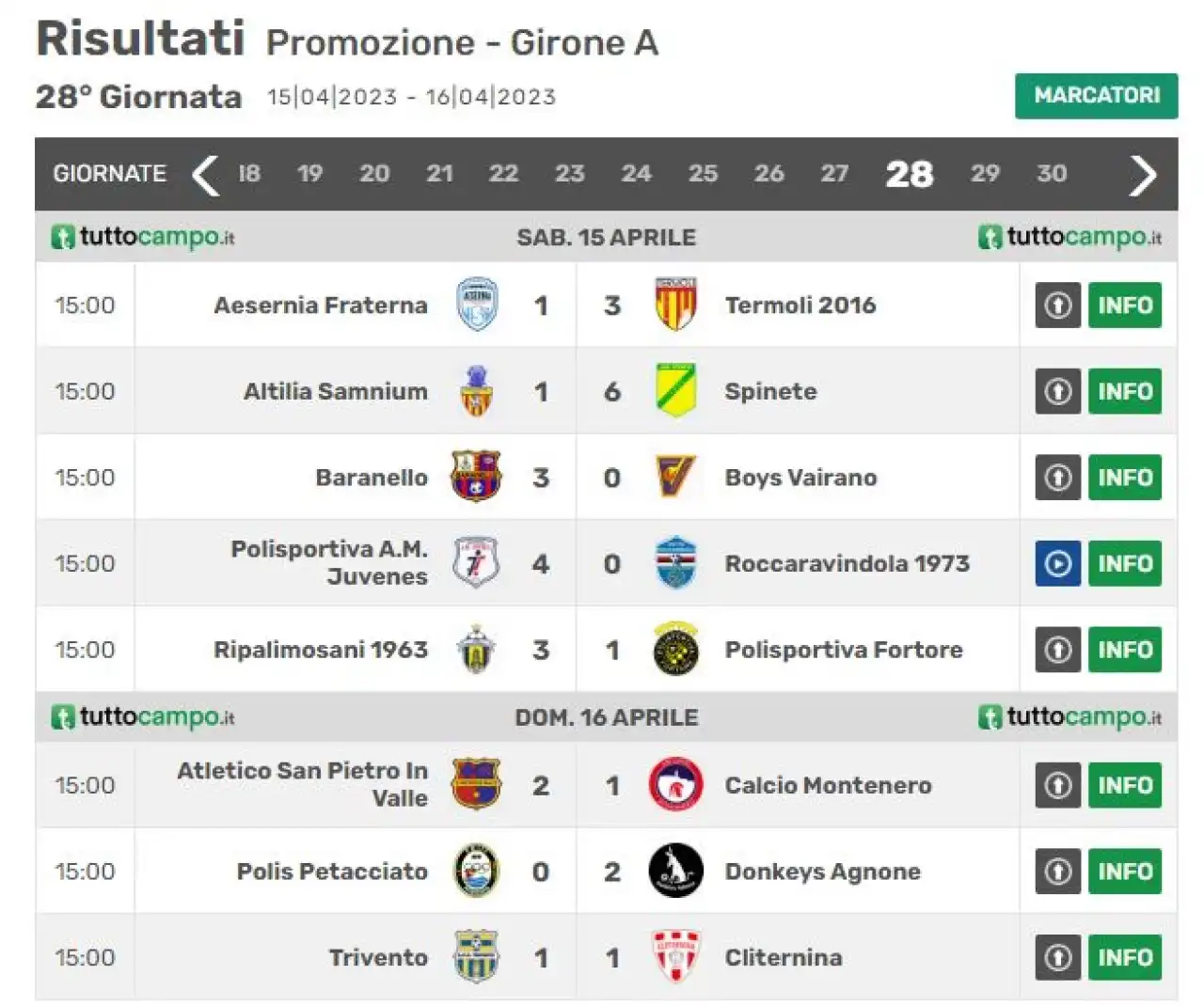Screen dimensions: 1204x1006
Task: Play the Polisportiva A.M. Juvenes match video
Action: (x=1058, y=563)
